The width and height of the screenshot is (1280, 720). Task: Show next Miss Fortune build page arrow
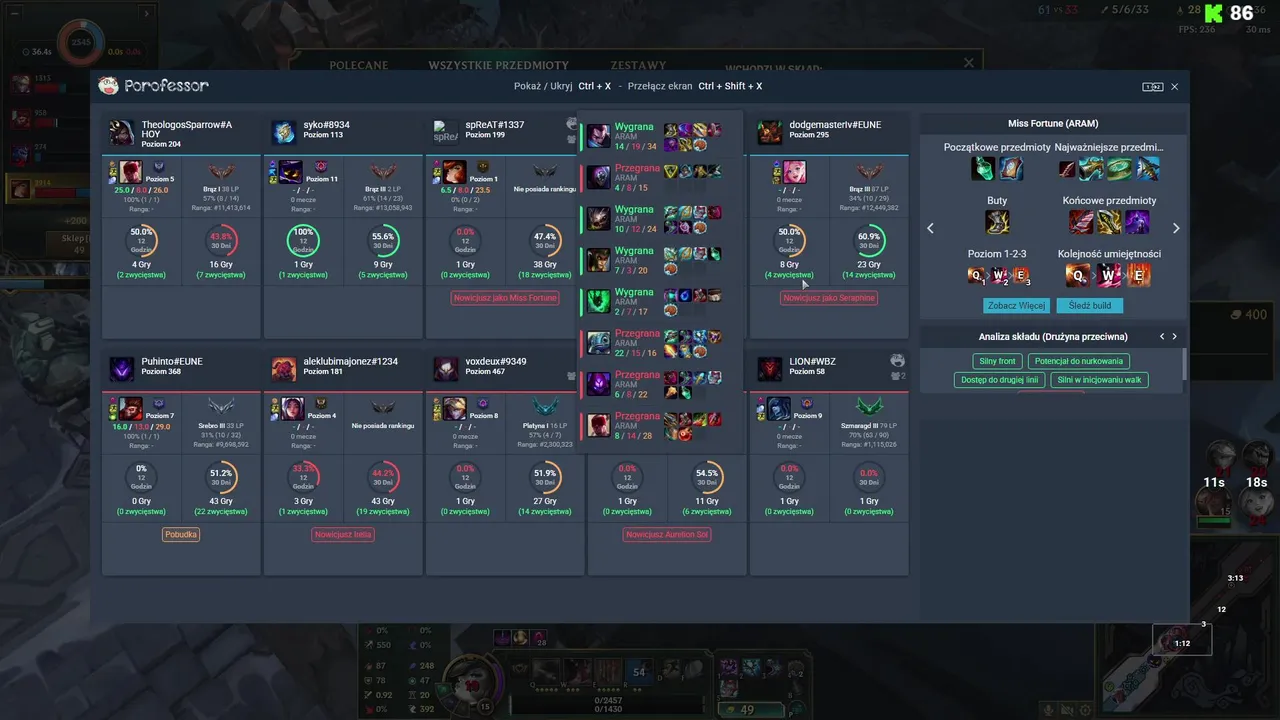pos(1175,228)
